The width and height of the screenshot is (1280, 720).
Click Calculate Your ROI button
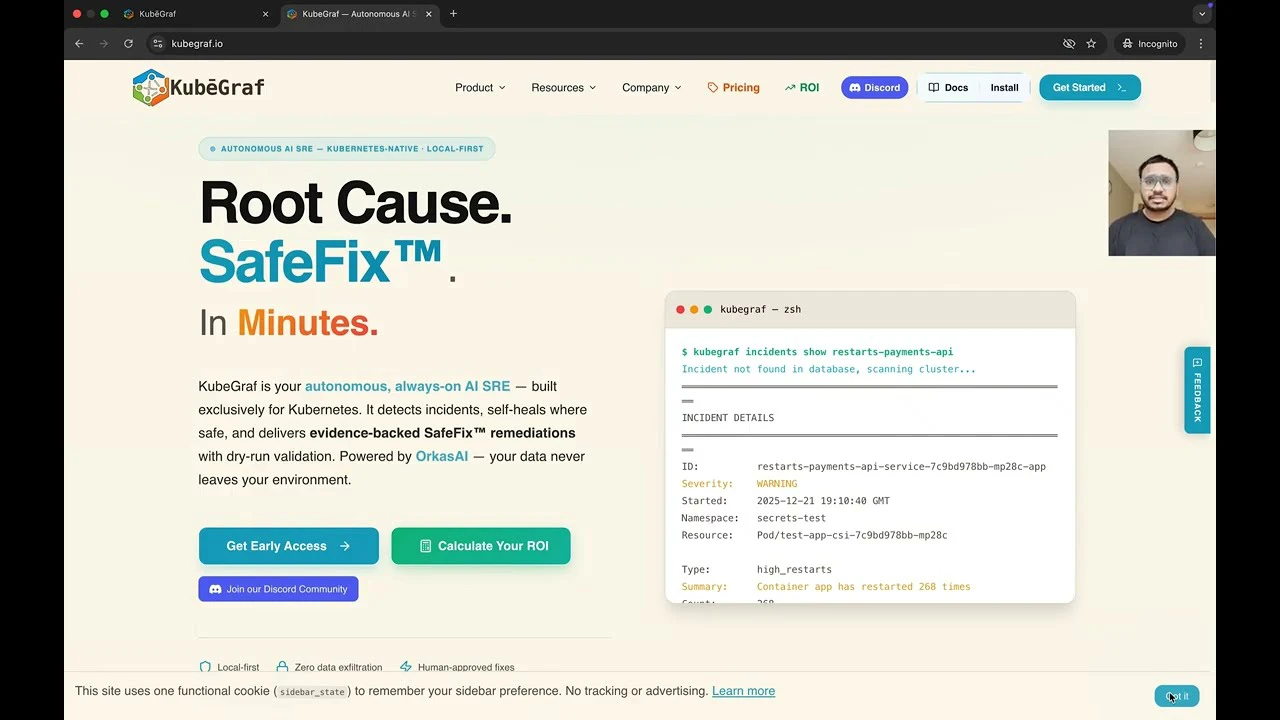coord(481,546)
